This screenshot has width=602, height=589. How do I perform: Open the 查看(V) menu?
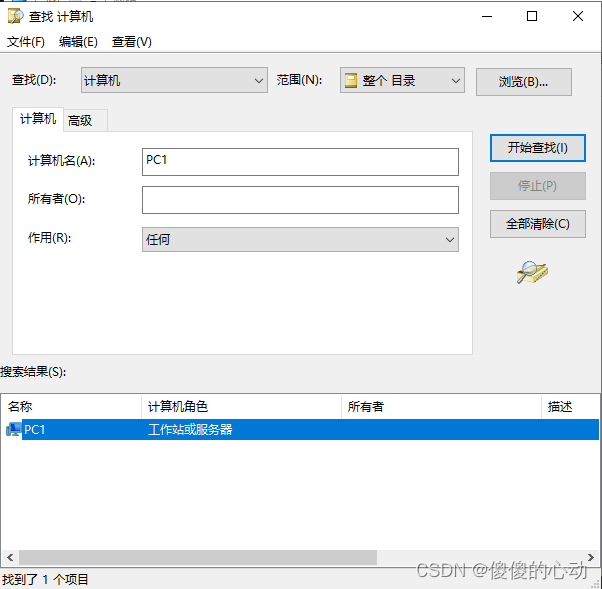point(132,41)
